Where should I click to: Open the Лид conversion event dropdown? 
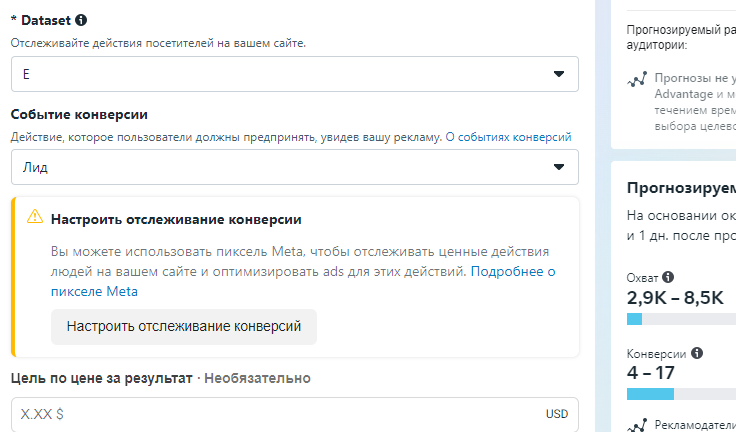[295, 167]
